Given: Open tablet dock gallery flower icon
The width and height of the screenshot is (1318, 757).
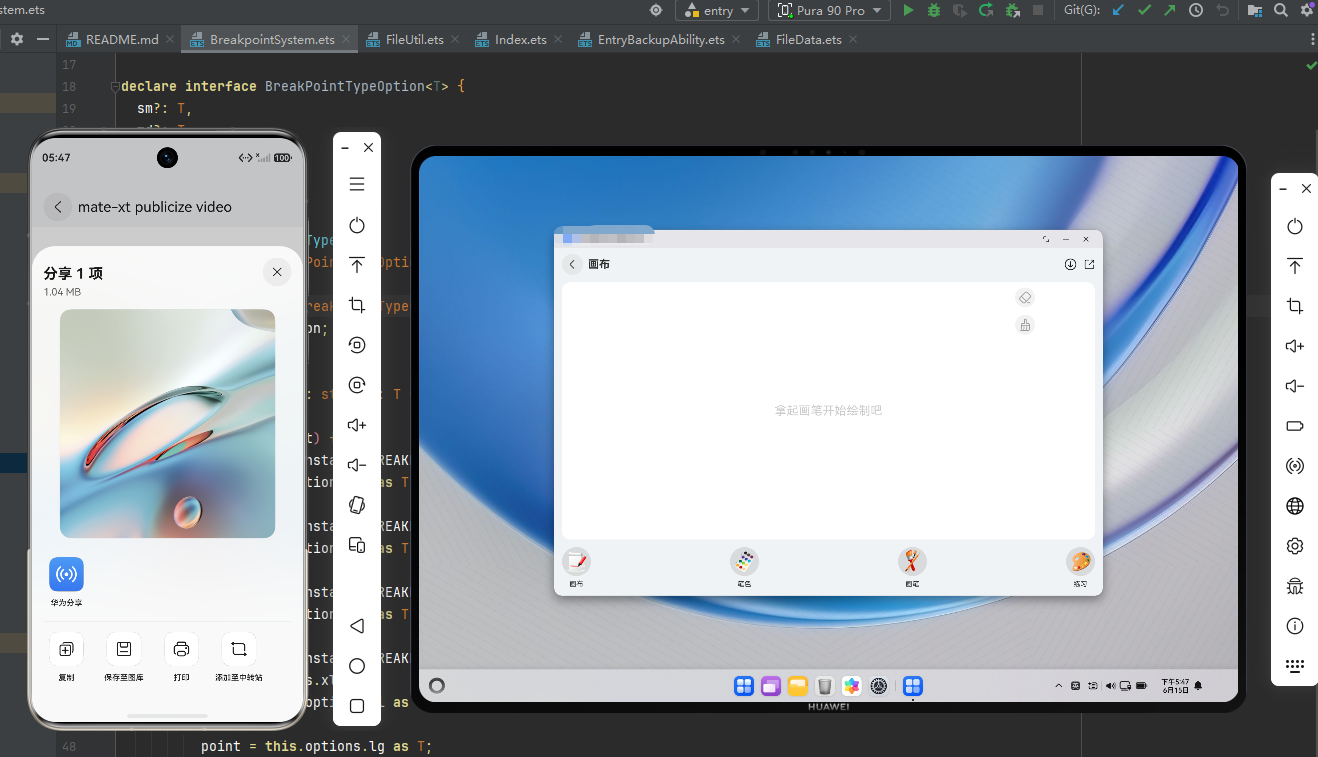Looking at the screenshot, I should 852,686.
